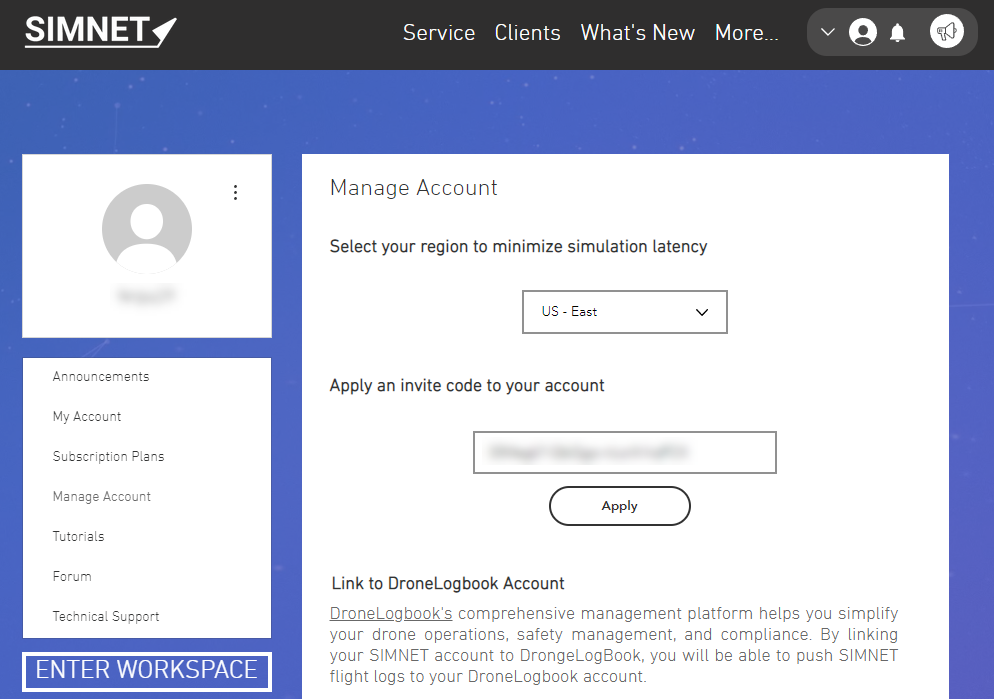Screen dimensions: 994x699
Task: Open the US - East region dropdown
Action: [624, 312]
